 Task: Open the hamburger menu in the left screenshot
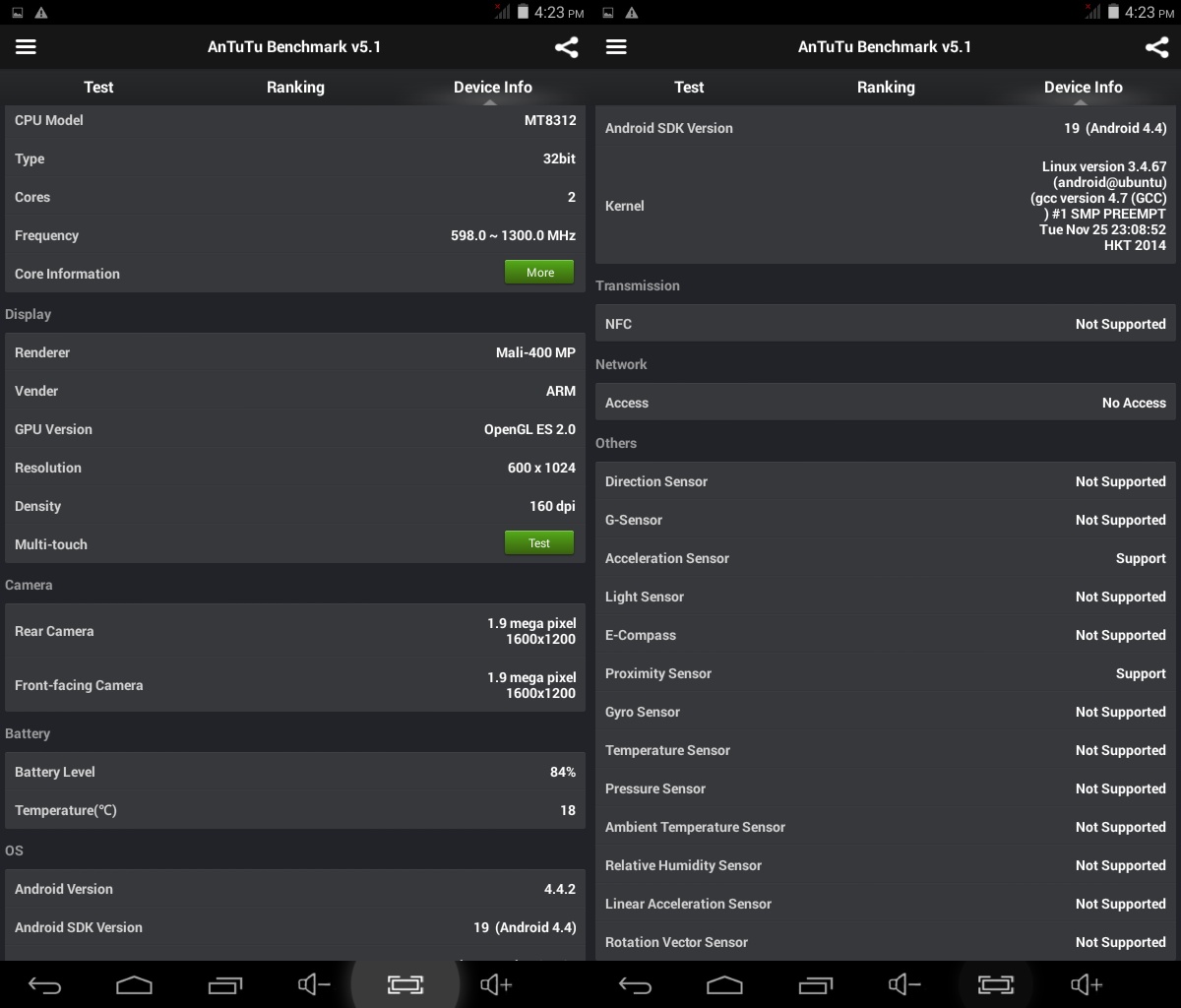(x=26, y=47)
